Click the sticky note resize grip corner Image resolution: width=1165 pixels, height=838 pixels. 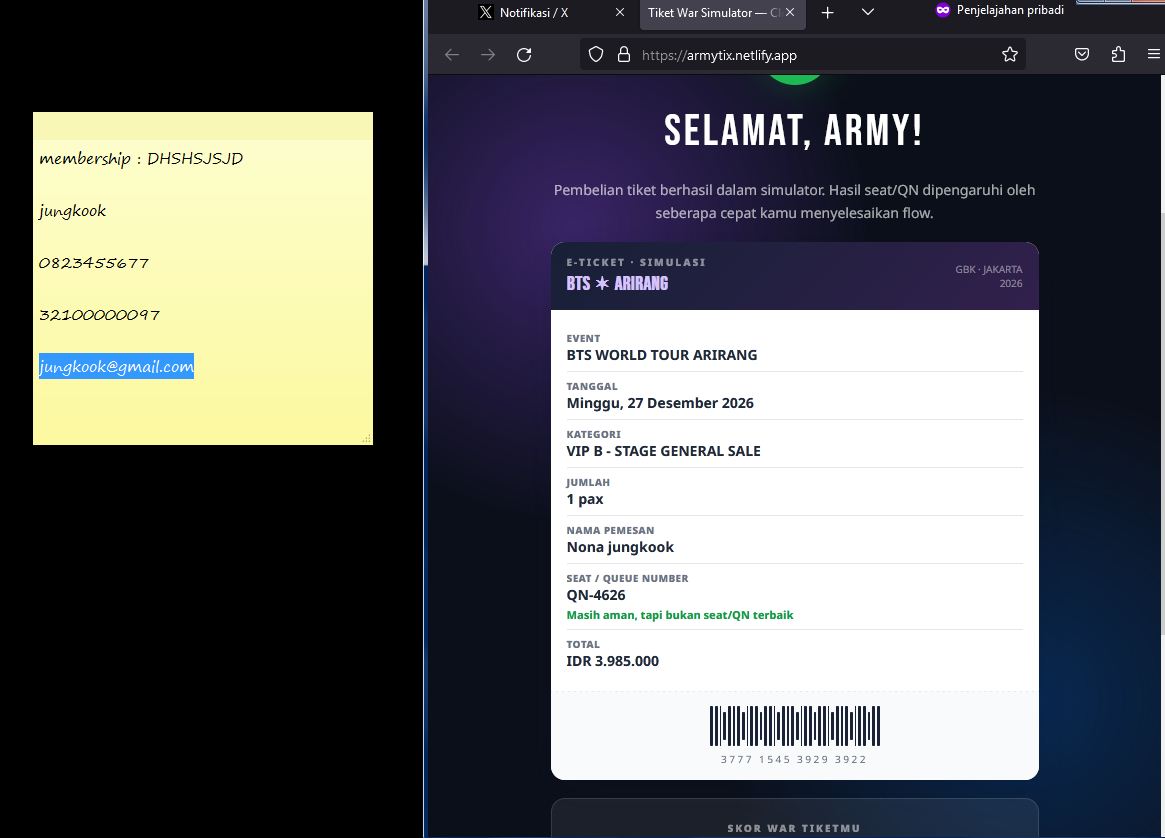(x=366, y=438)
